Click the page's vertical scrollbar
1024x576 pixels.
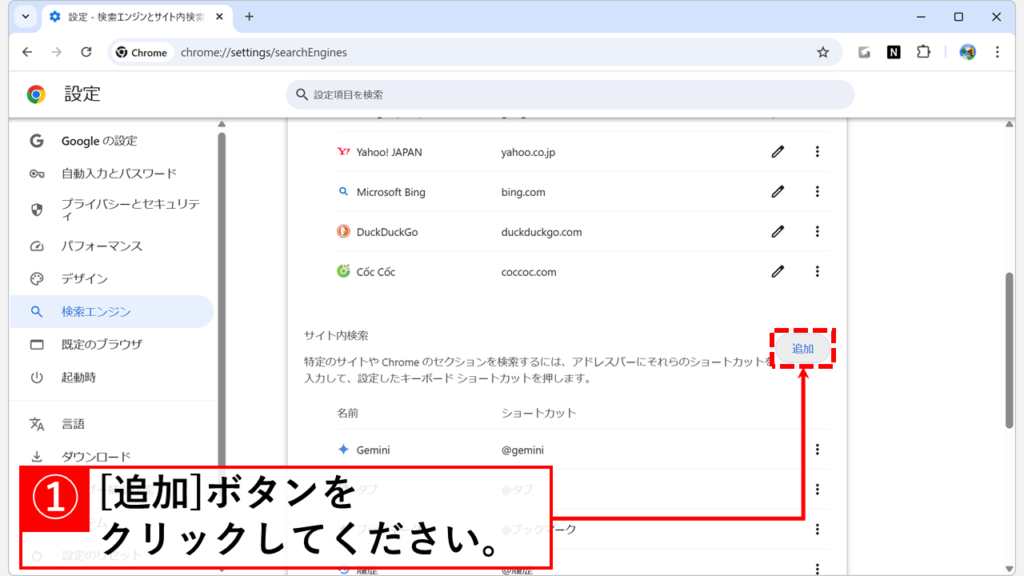coord(1010,350)
